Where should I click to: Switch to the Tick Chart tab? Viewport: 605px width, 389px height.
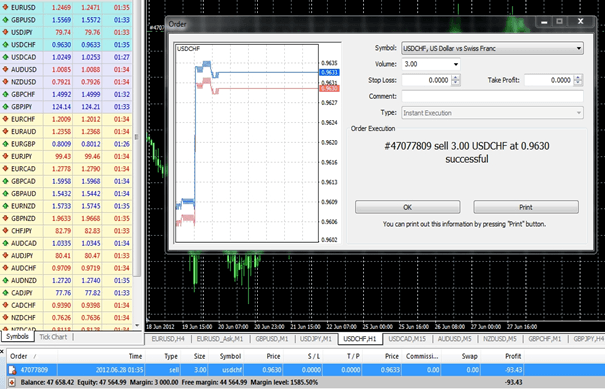point(53,337)
